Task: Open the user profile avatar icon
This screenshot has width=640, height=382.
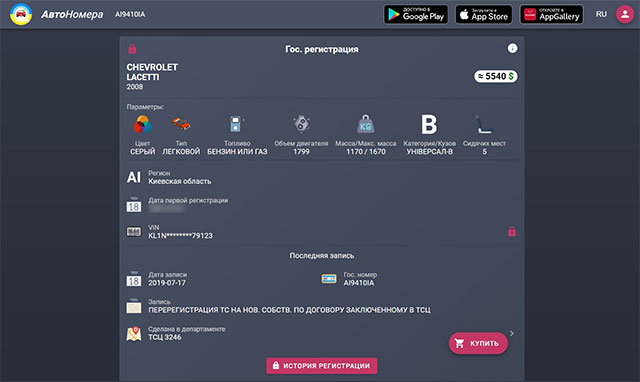Action: pyautogui.click(x=624, y=14)
